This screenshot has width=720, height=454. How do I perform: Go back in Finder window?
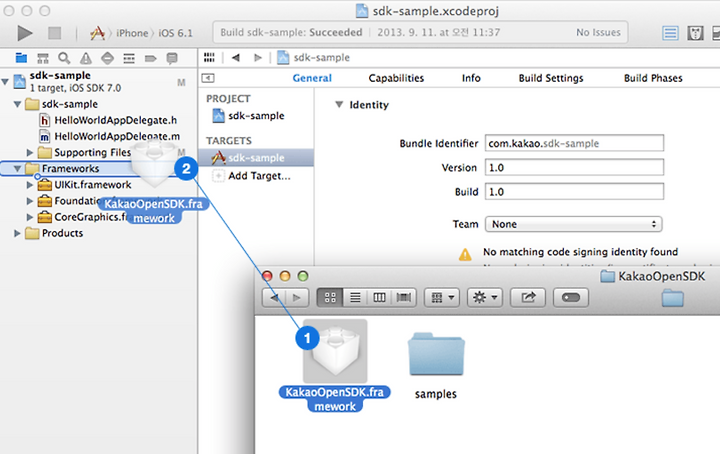pos(274,298)
